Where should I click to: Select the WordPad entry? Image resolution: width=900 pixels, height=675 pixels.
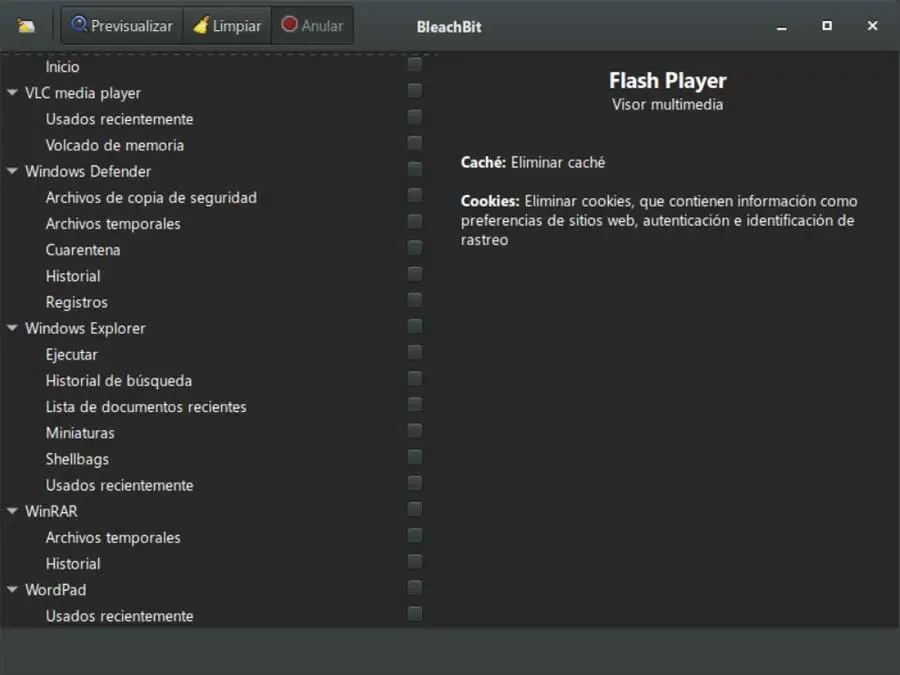pyautogui.click(x=56, y=590)
